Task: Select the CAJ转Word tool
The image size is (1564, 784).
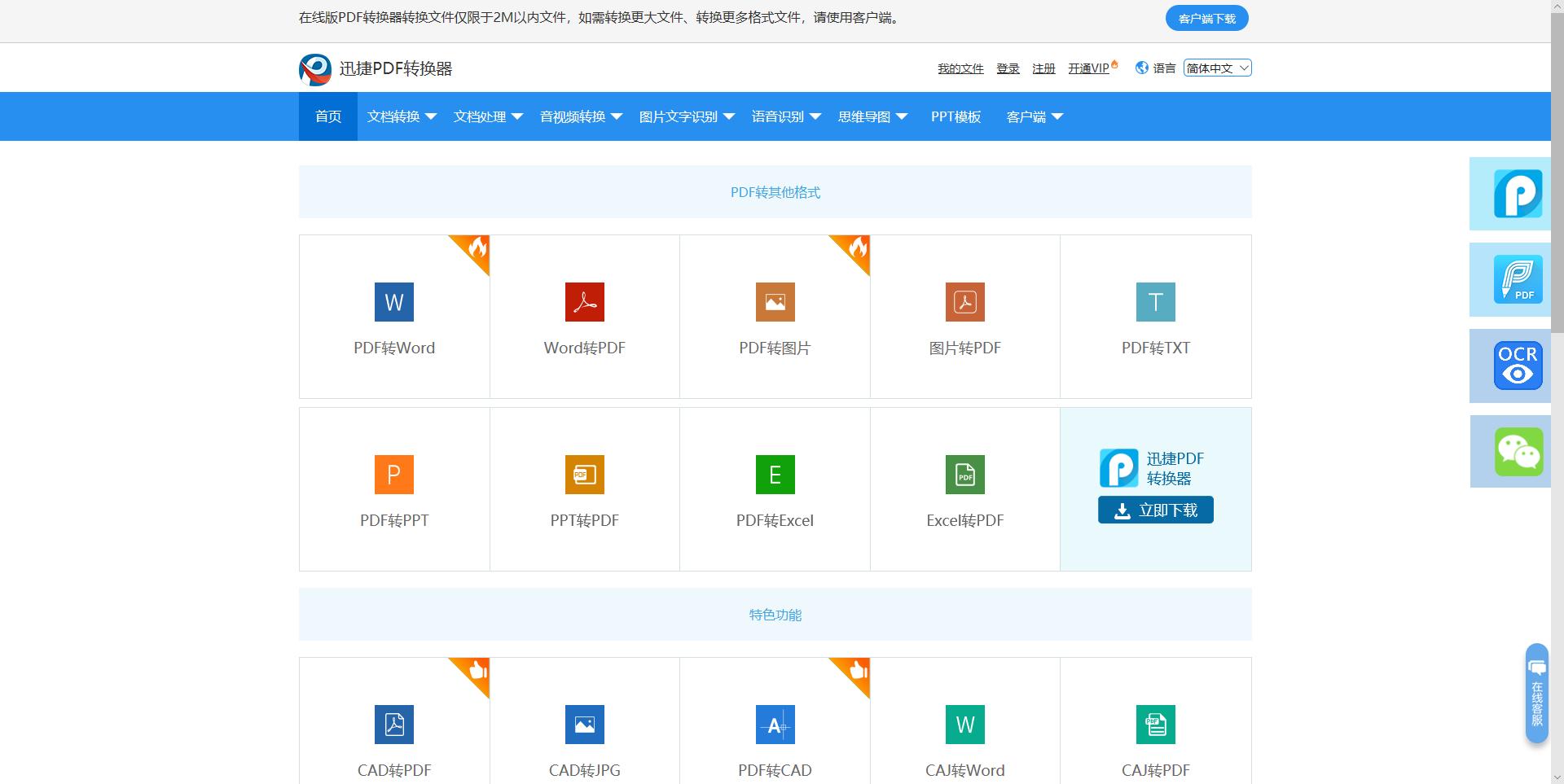Action: point(964,737)
